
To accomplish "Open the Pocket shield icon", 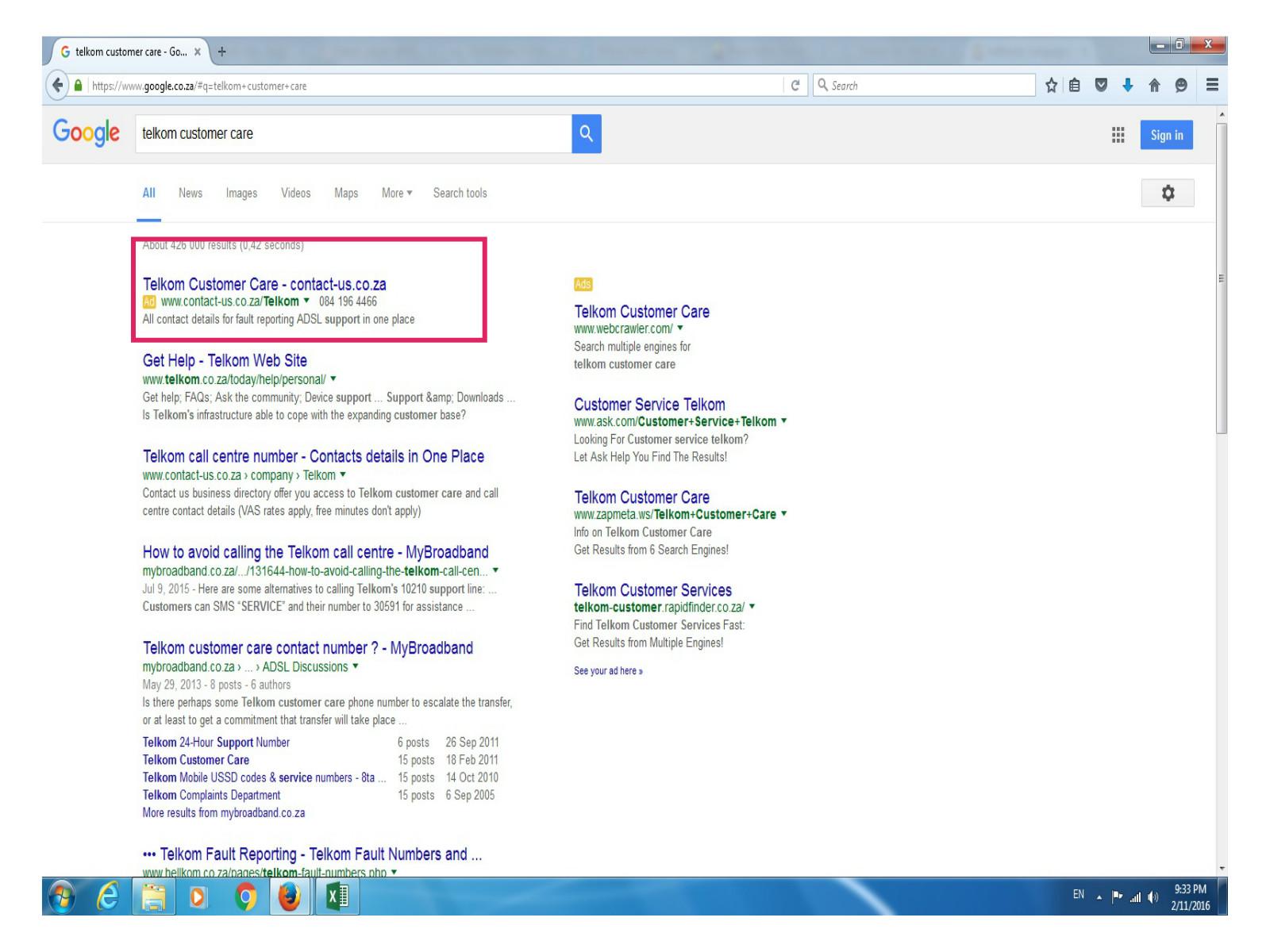I will click(x=1101, y=85).
